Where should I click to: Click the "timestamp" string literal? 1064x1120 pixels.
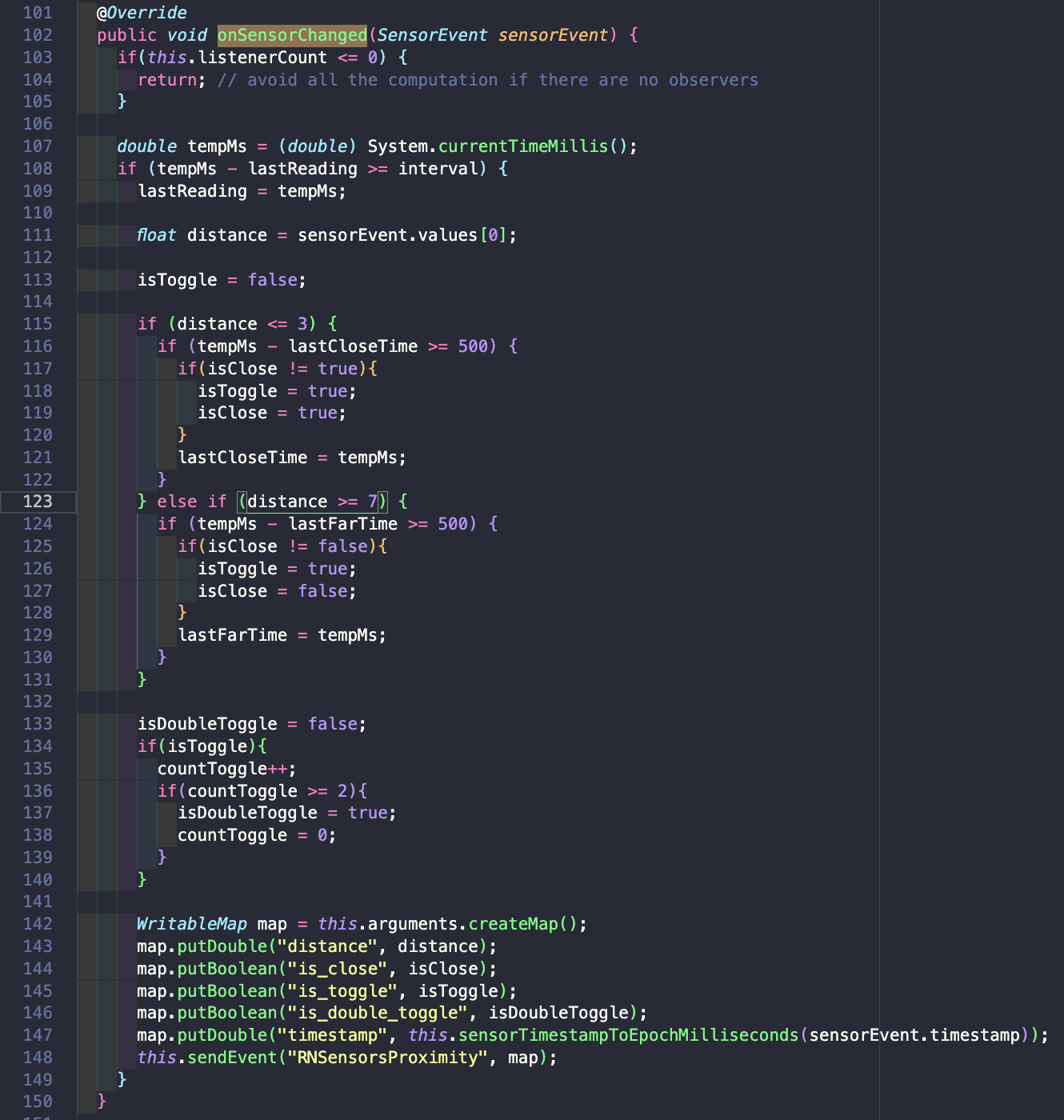coord(333,1035)
